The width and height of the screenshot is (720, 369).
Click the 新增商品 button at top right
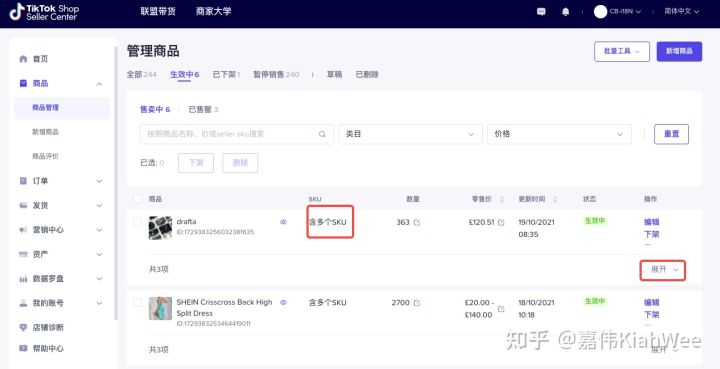click(x=679, y=51)
